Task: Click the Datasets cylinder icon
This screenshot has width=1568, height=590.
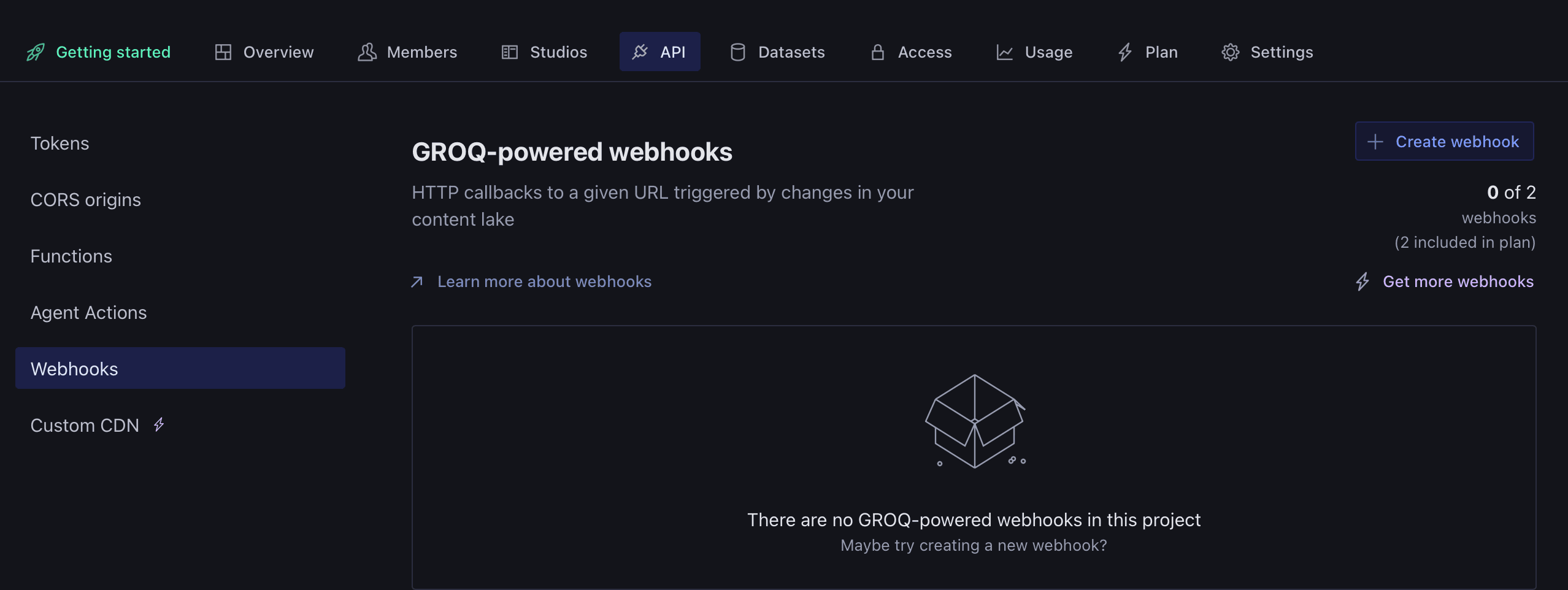Action: coord(738,52)
